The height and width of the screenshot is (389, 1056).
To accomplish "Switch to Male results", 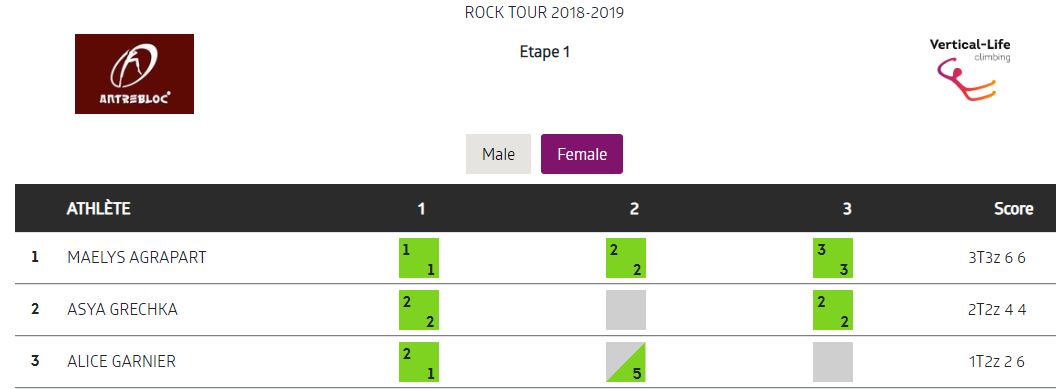I will pyautogui.click(x=498, y=154).
